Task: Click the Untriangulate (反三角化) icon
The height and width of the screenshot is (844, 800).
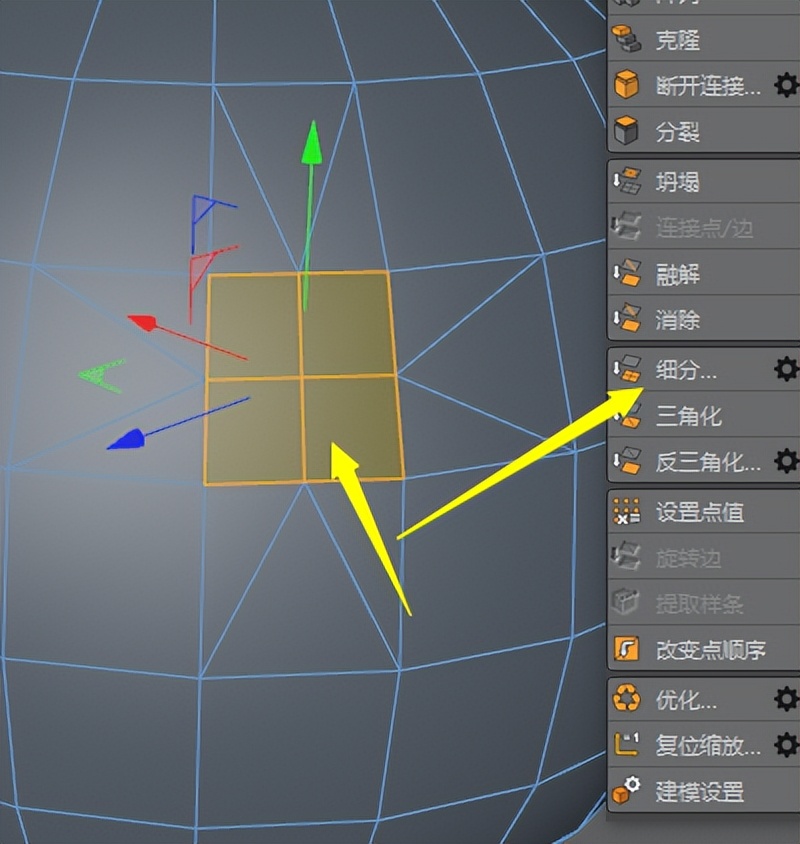Action: tap(628, 462)
